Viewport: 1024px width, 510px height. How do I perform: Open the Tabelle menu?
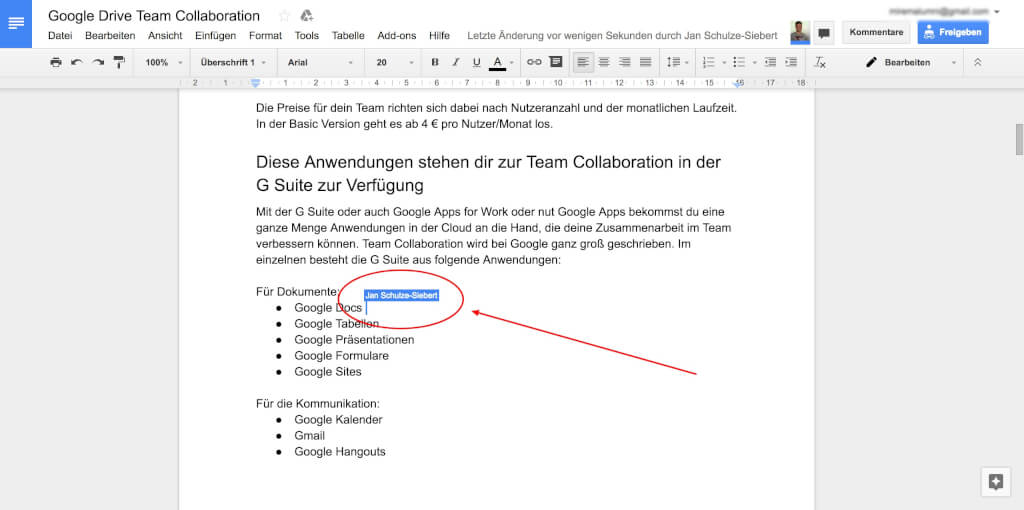[348, 36]
